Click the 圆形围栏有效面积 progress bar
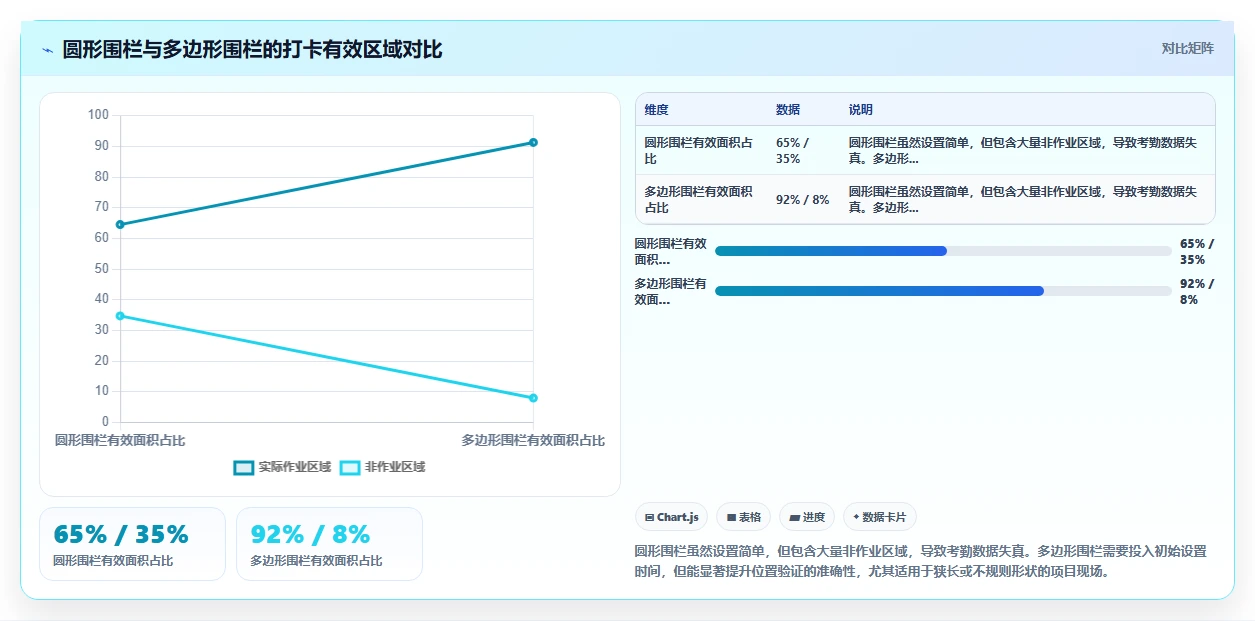The width and height of the screenshot is (1255, 621). pyautogui.click(x=943, y=251)
